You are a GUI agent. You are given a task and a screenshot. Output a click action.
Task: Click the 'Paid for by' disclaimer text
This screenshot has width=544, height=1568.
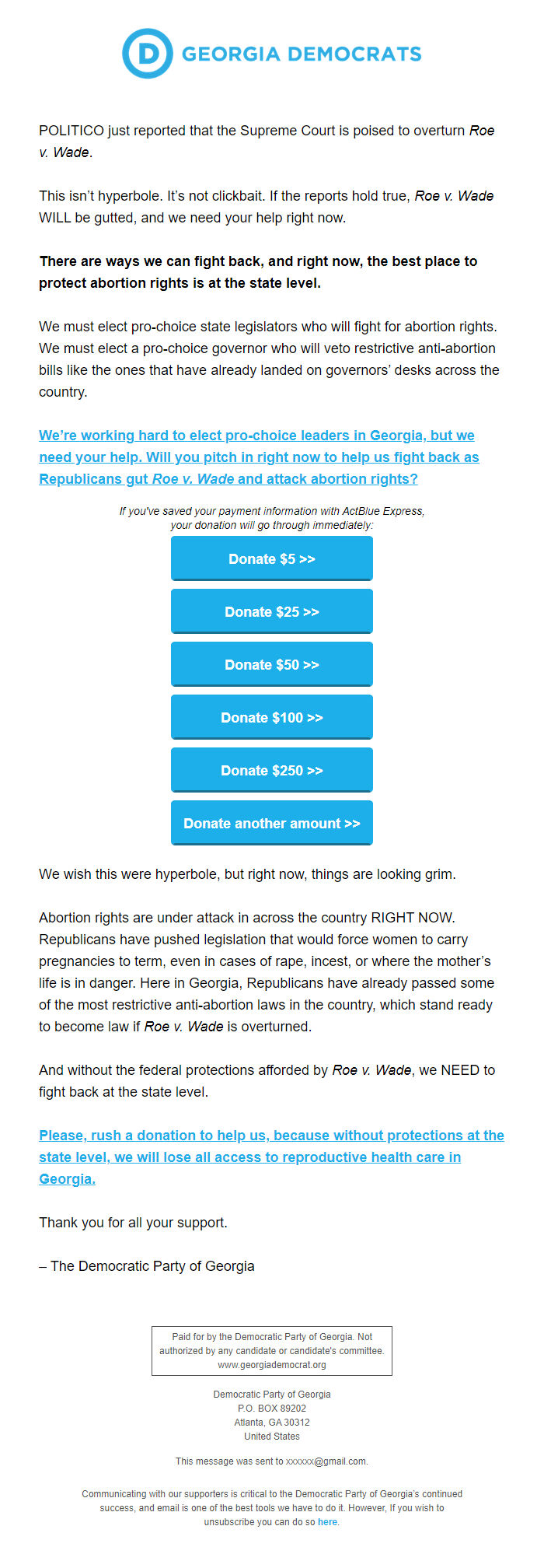click(x=272, y=1351)
